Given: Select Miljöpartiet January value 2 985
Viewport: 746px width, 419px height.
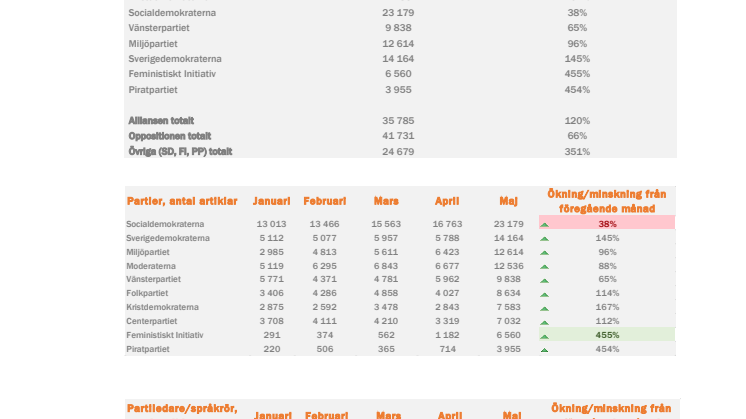Looking at the screenshot, I should (271, 252).
